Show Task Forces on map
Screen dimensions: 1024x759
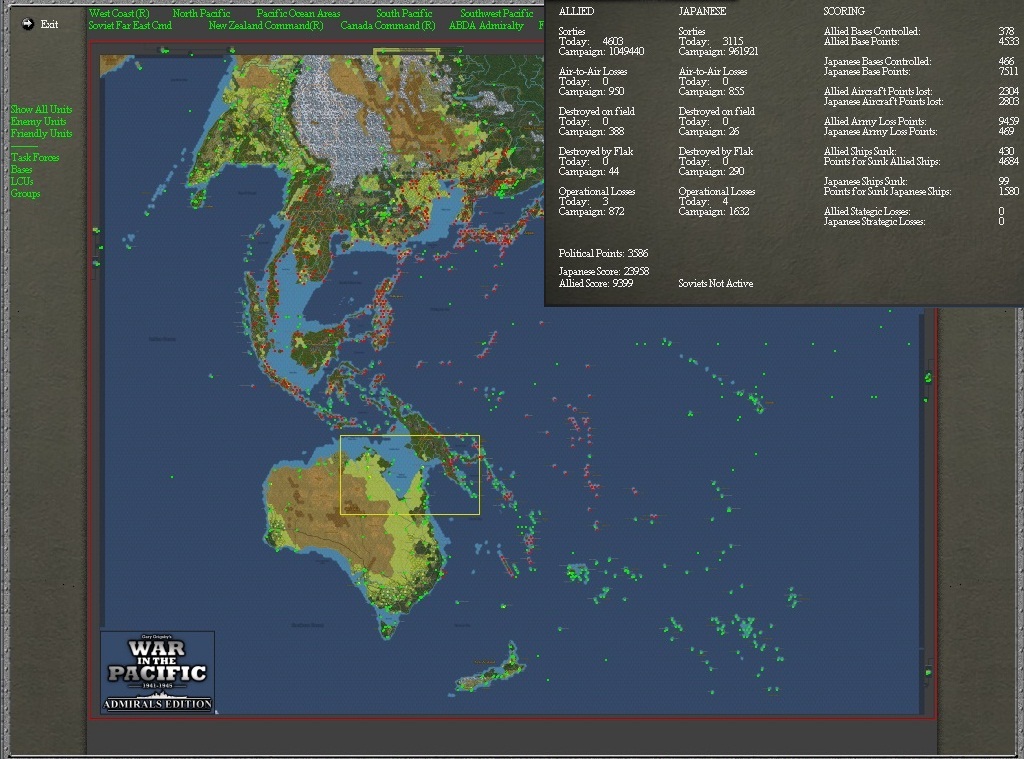point(35,157)
